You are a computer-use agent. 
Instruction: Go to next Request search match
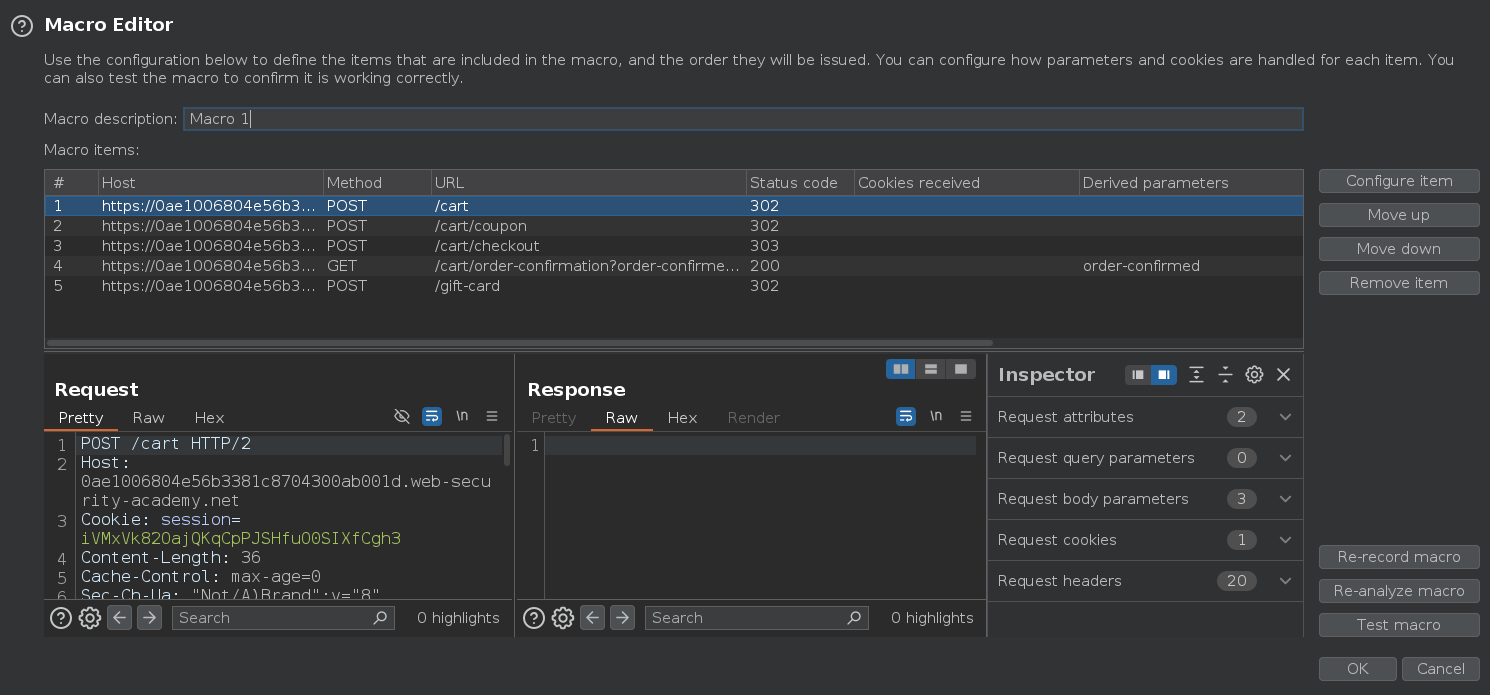click(x=149, y=618)
